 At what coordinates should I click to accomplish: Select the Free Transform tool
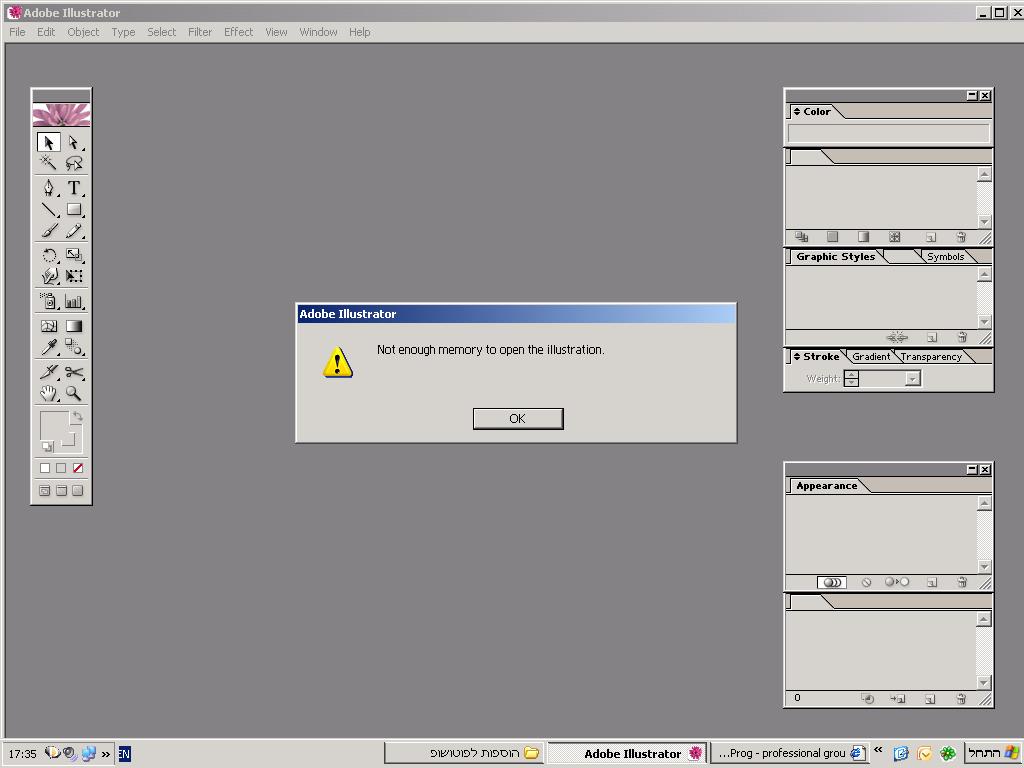pos(74,276)
